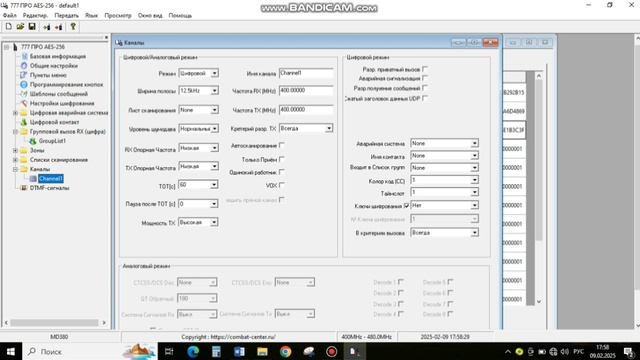Open Word from taskbar
The image size is (640, 360).
click(239, 351)
